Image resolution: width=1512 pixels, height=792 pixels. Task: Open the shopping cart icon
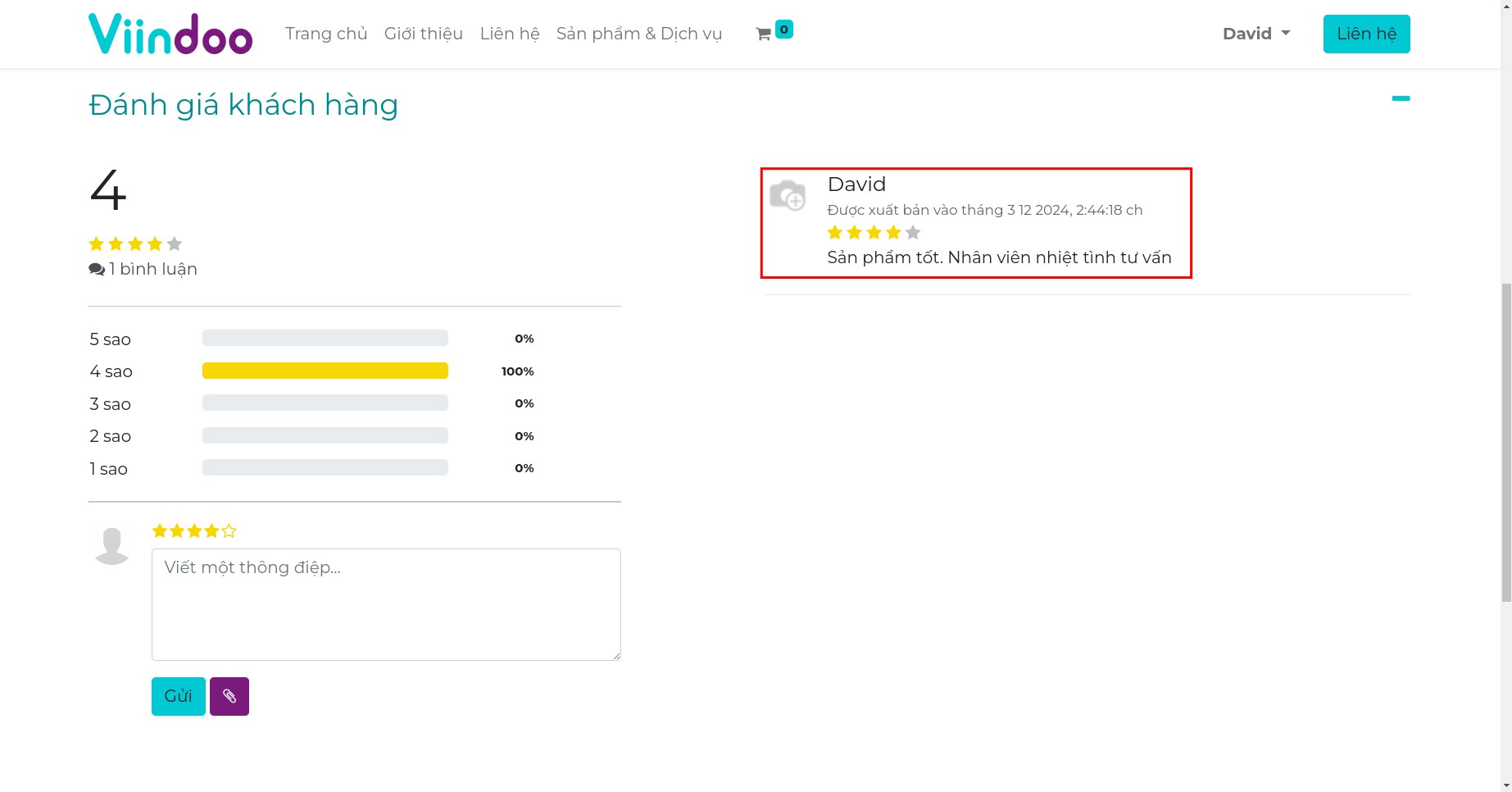tap(764, 34)
